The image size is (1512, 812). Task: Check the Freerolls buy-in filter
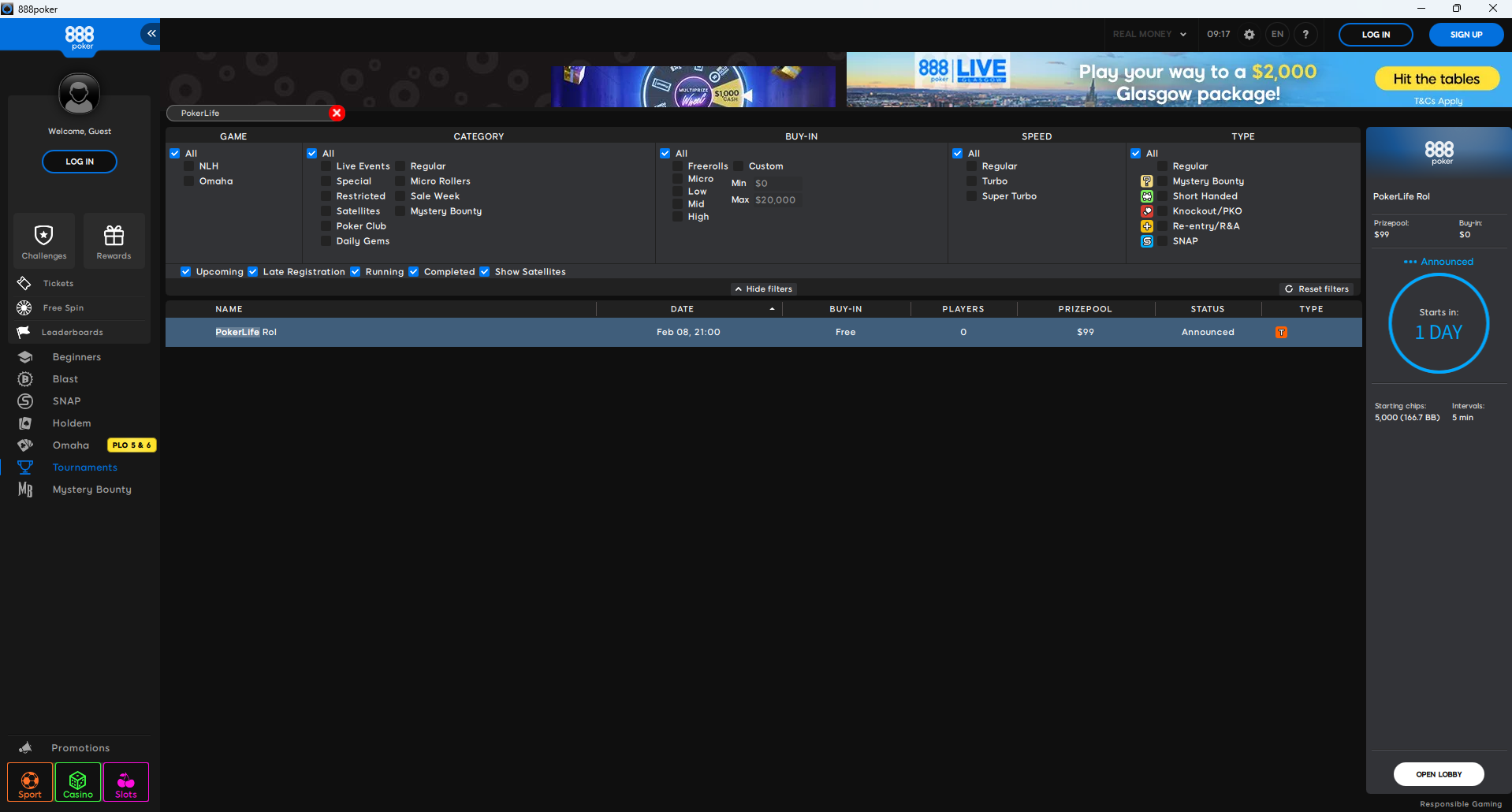(x=678, y=166)
